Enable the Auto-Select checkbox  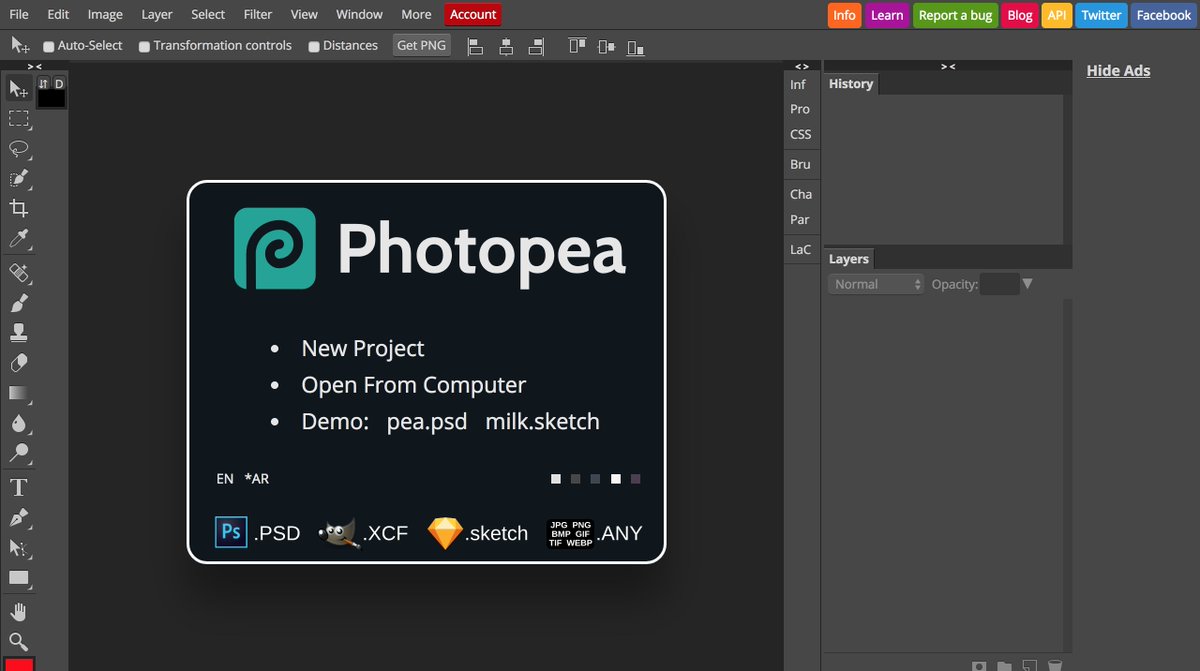tap(49, 46)
